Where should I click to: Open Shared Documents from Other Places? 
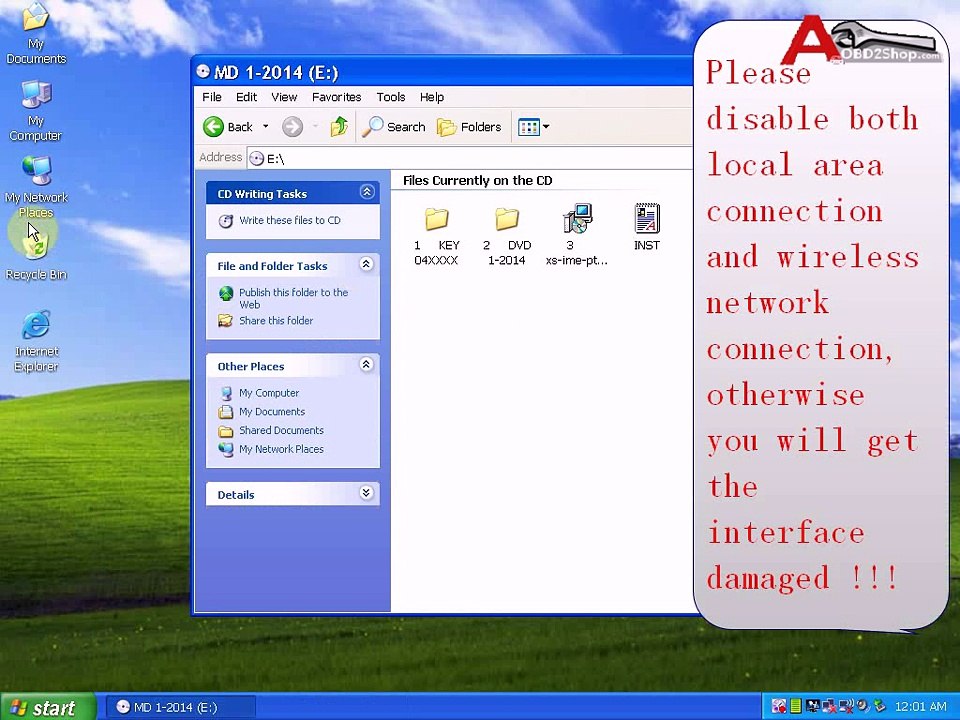click(x=281, y=430)
